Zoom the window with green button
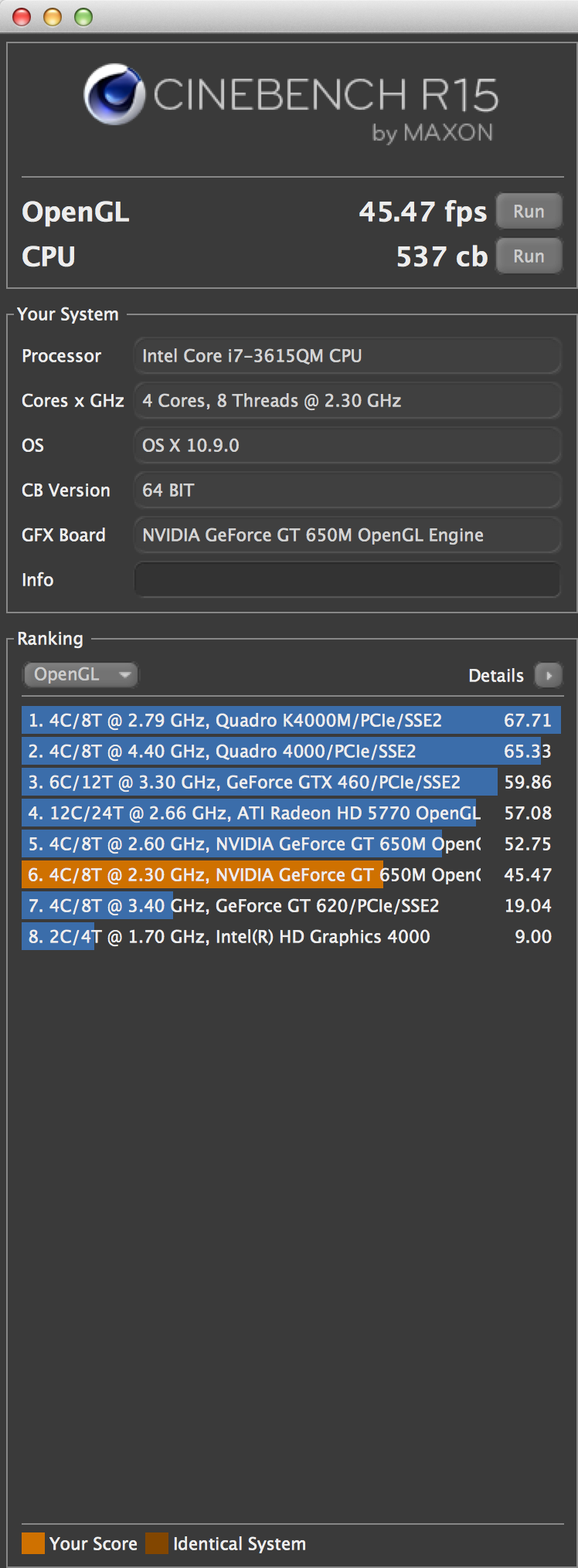 (83, 16)
